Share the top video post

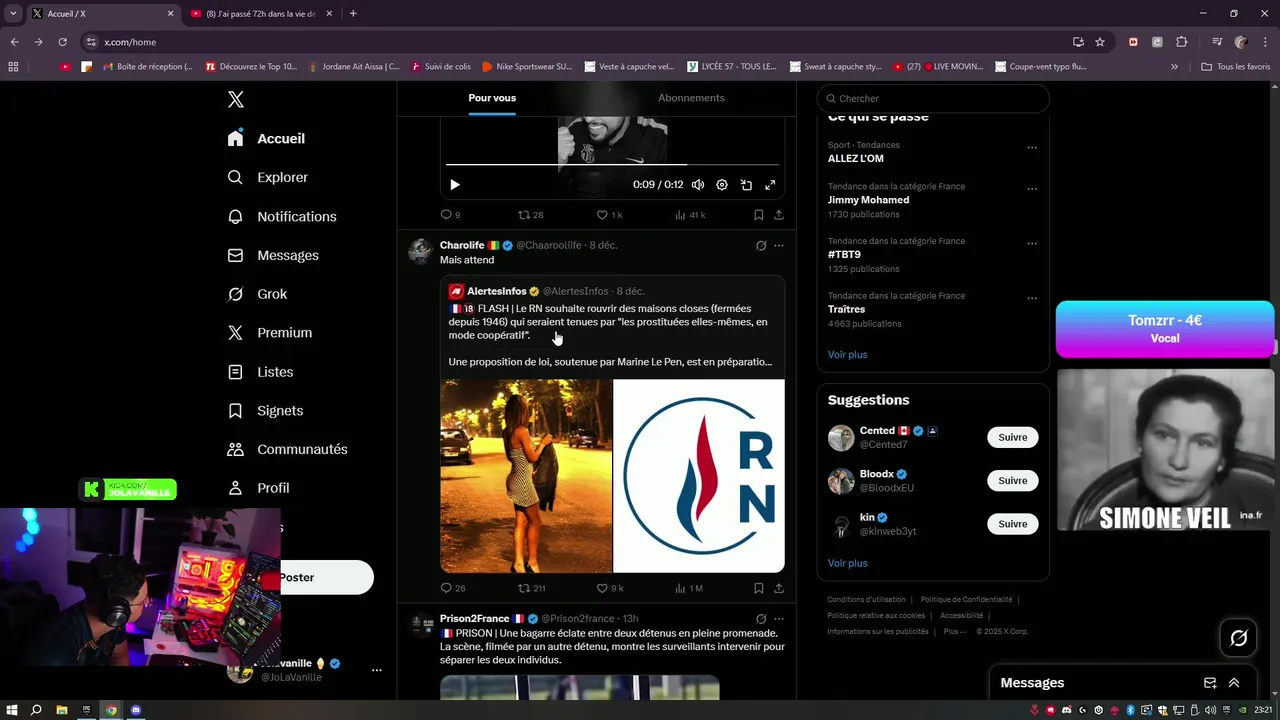(779, 215)
